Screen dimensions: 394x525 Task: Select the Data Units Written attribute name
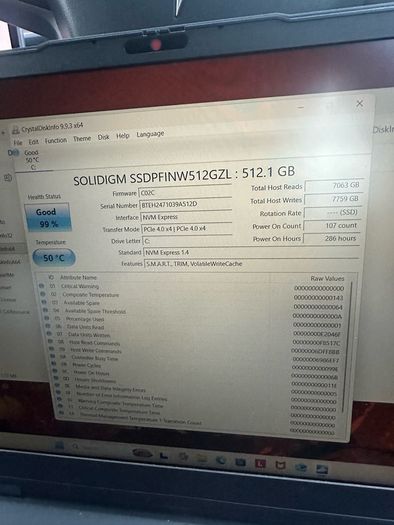tap(89, 334)
